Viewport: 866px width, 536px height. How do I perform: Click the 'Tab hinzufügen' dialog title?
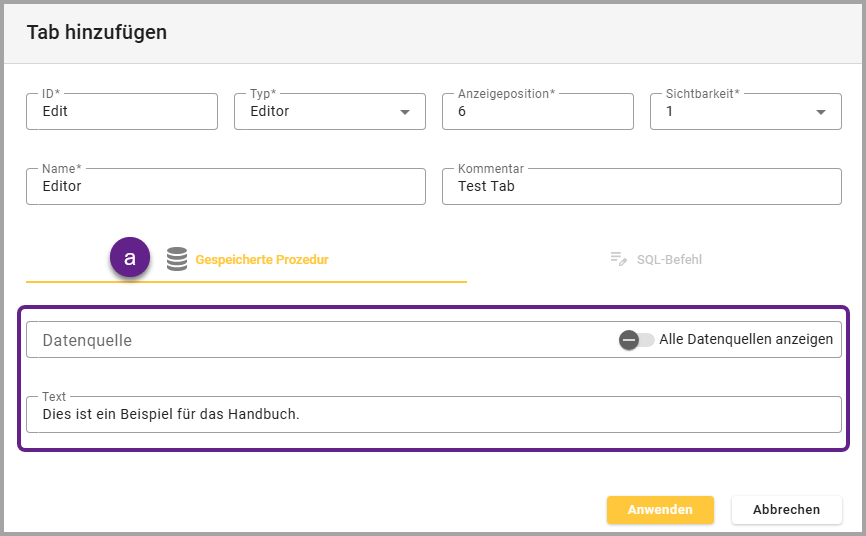[x=97, y=33]
